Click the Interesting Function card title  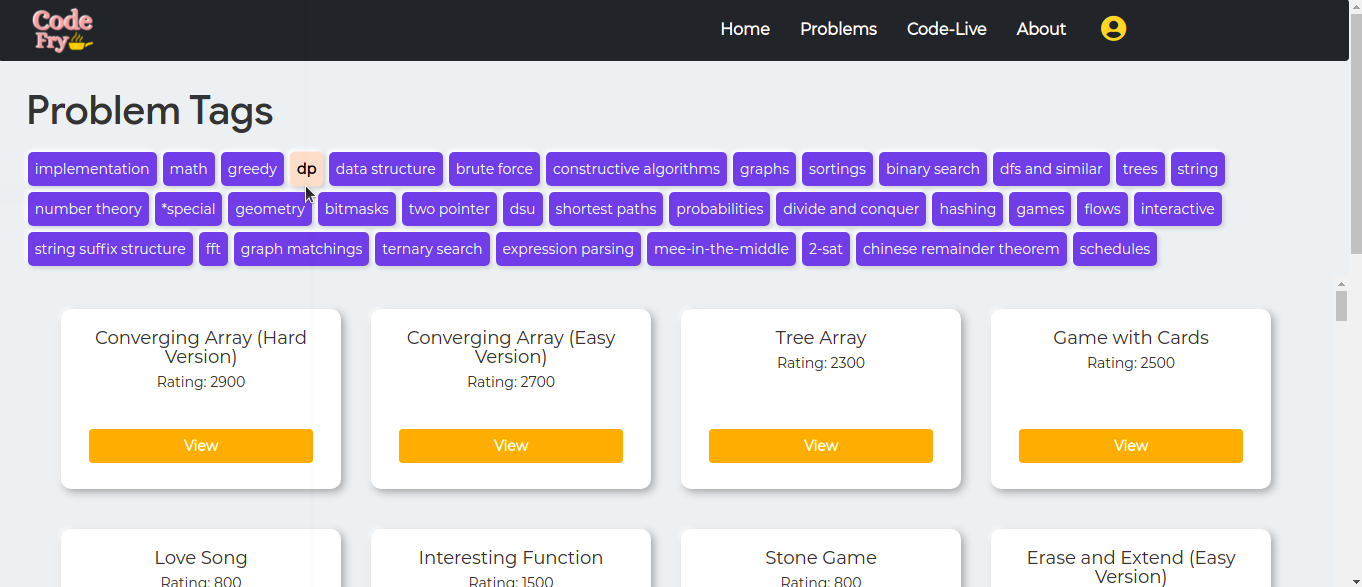point(511,558)
